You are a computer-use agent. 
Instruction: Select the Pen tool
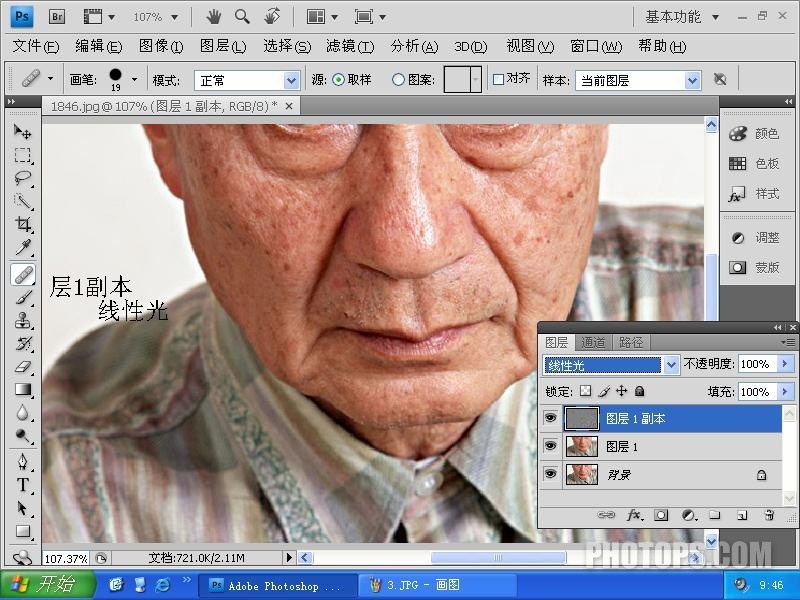[22, 462]
